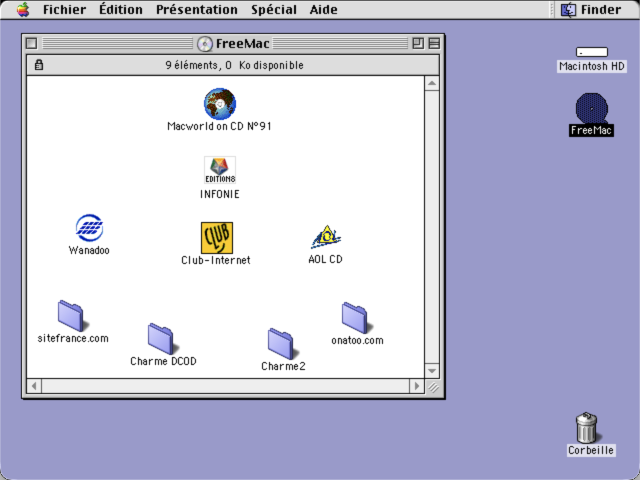Open the Apple menu

point(23,9)
